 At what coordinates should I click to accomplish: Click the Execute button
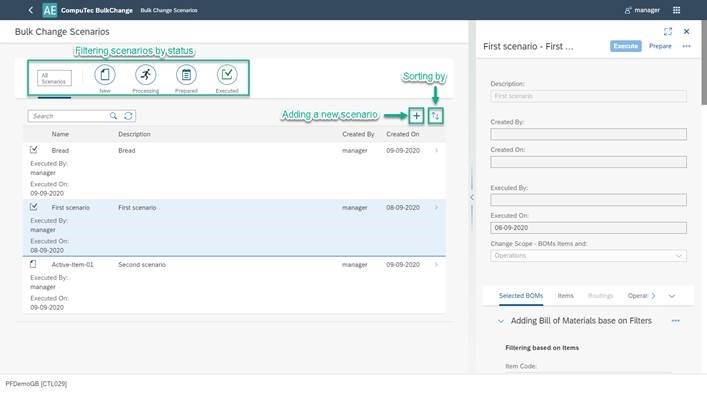(626, 46)
